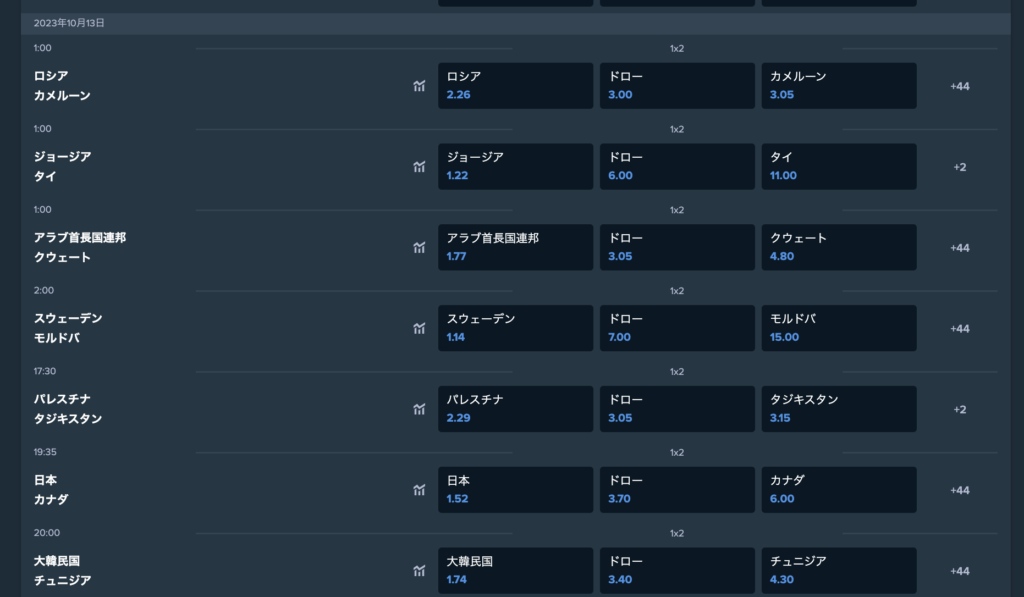Open the 日本 カナダ match page

[x=51, y=490]
